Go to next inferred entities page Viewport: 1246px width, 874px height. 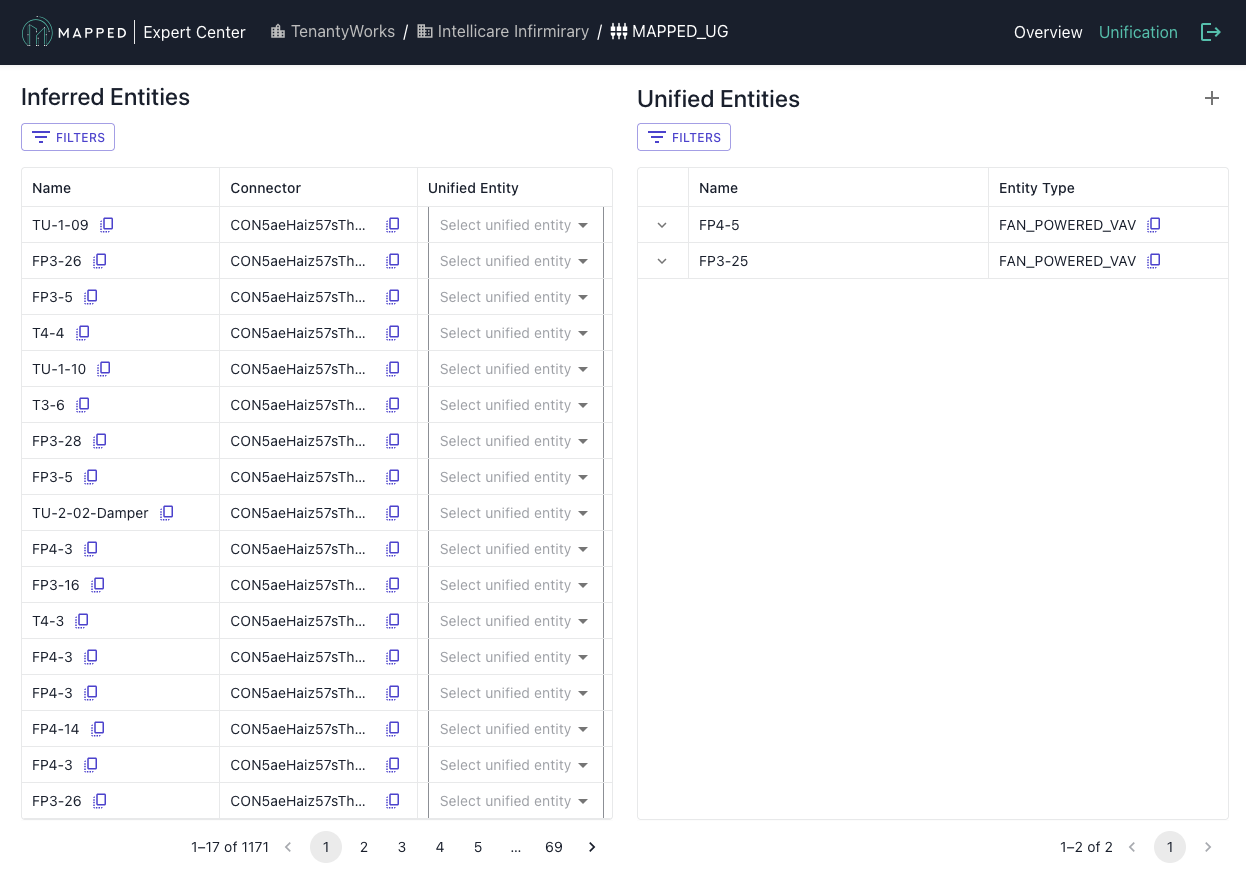(x=592, y=847)
